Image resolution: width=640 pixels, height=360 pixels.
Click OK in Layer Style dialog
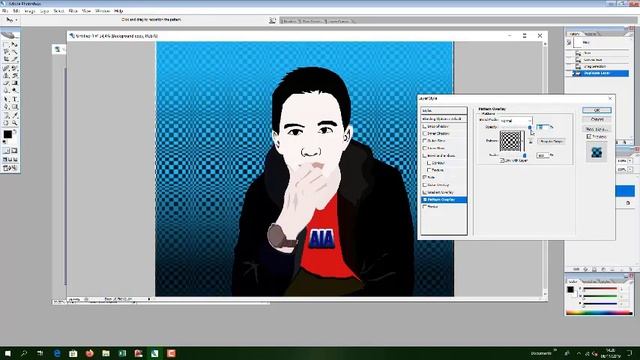(597, 110)
